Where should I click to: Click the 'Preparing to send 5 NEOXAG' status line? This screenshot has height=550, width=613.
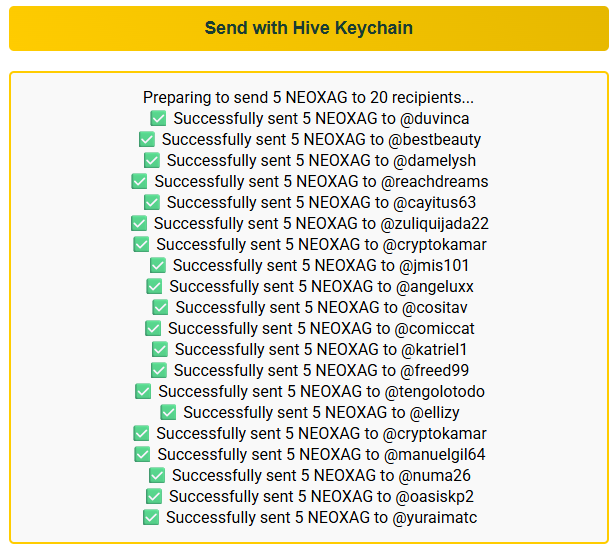point(308,97)
